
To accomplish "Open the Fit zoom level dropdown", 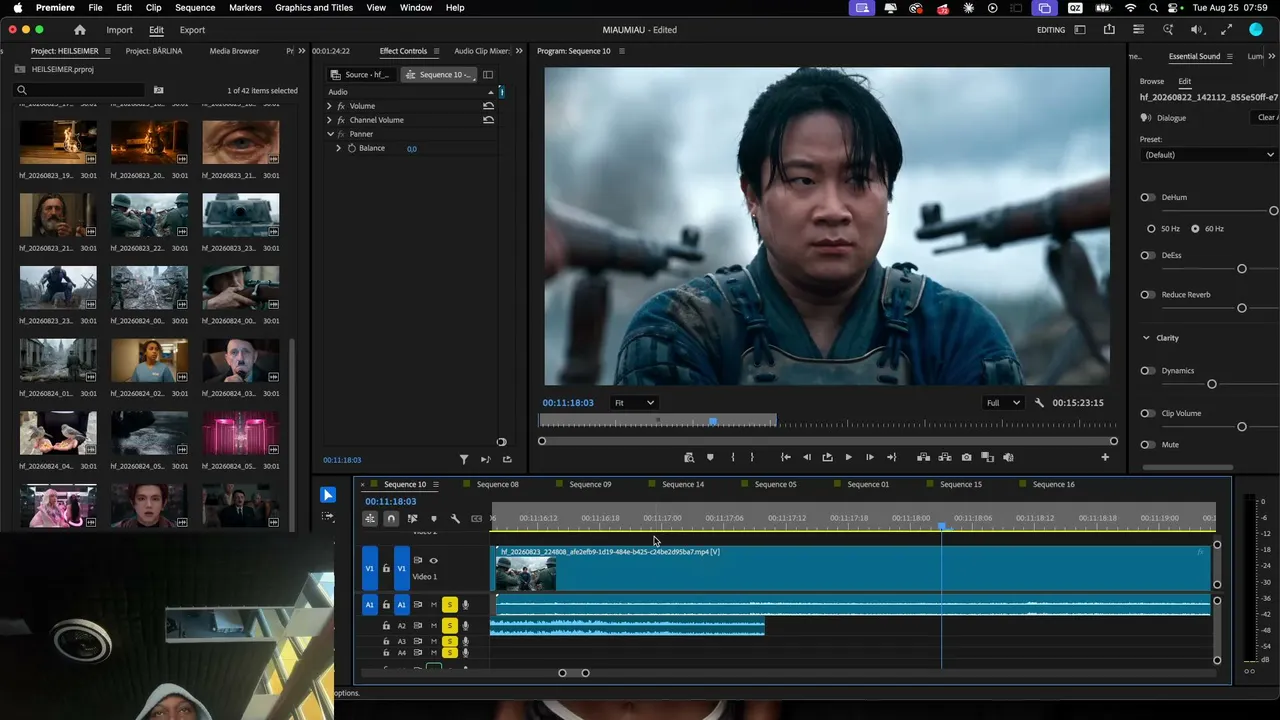I will (x=634, y=403).
